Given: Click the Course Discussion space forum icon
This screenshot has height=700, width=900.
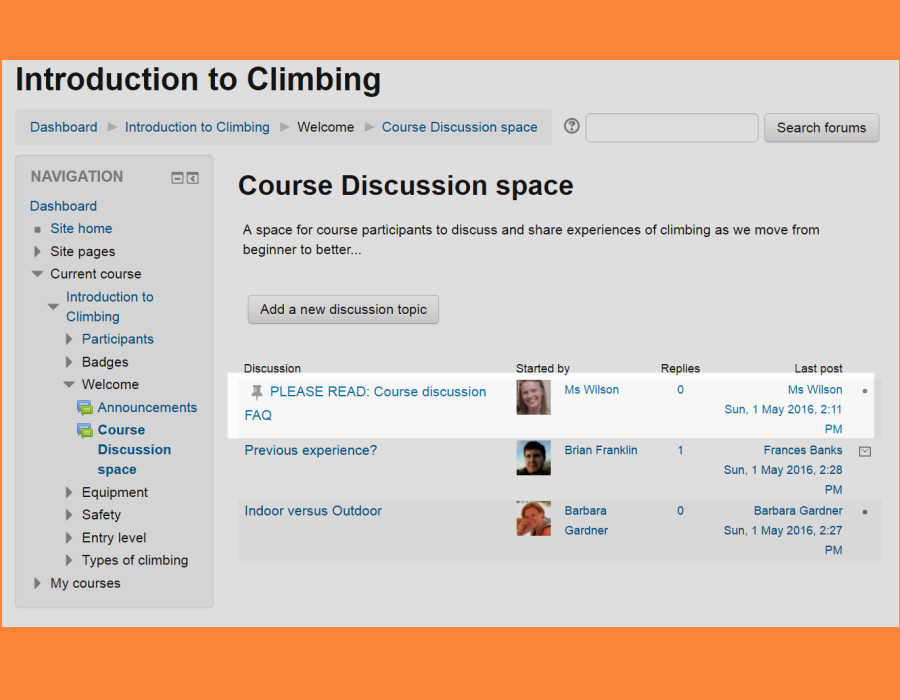Looking at the screenshot, I should 85,430.
